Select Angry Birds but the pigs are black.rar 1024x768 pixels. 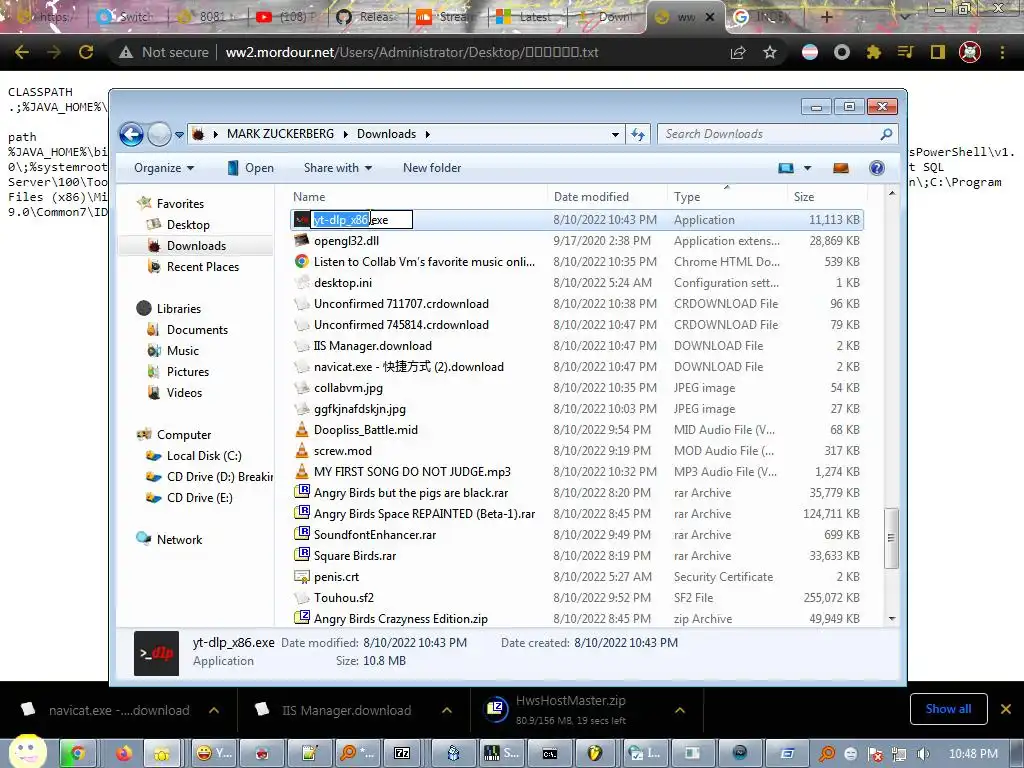pos(411,493)
